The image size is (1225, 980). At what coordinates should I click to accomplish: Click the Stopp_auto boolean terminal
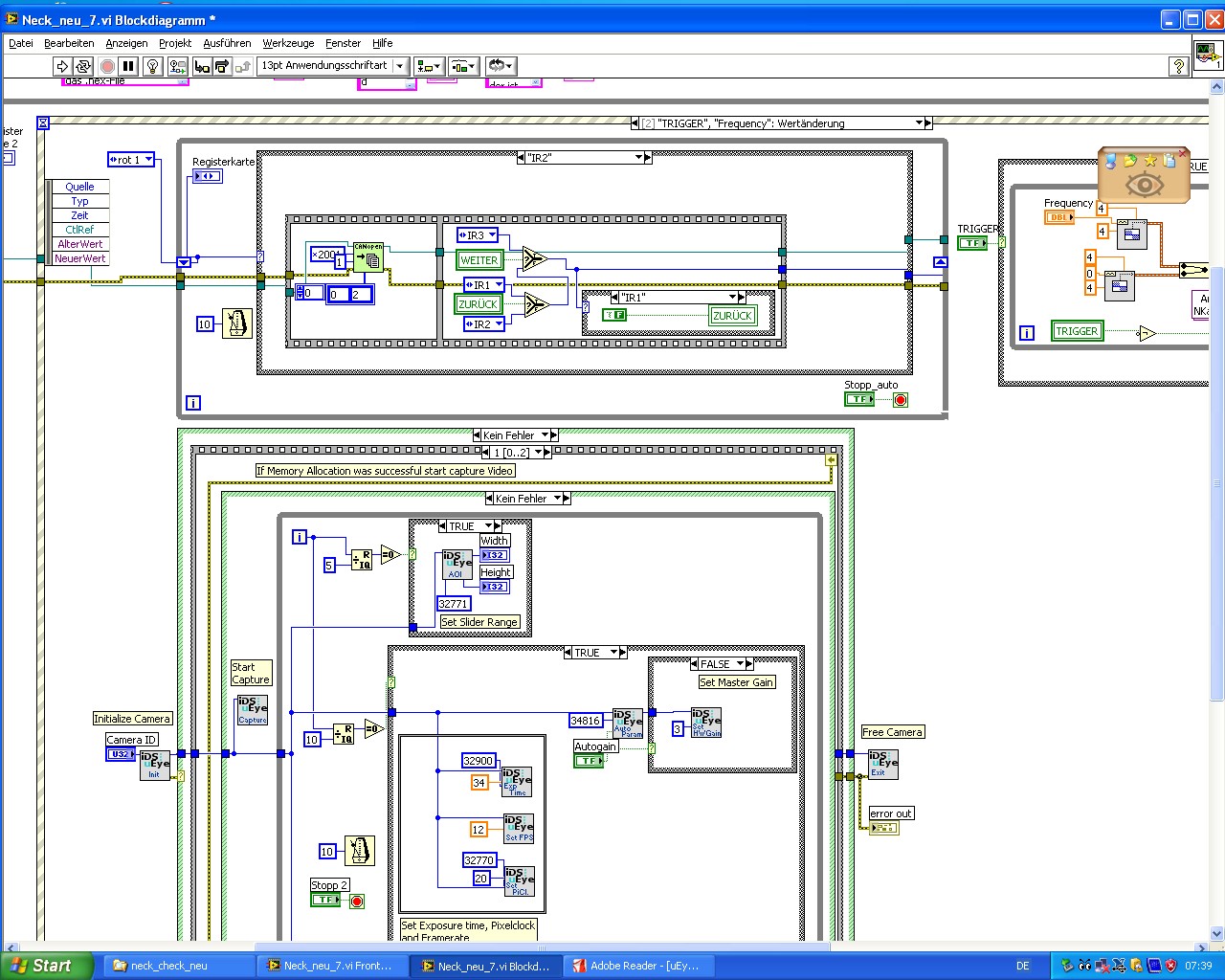tap(859, 399)
